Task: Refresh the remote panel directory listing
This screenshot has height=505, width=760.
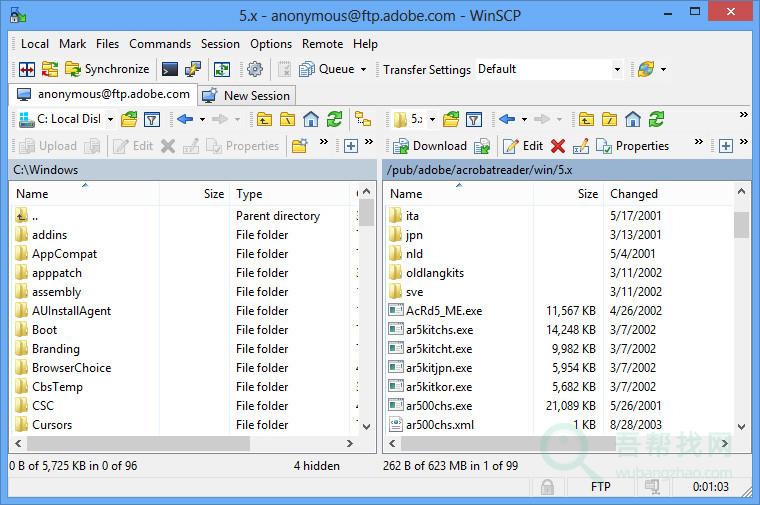Action: coord(656,119)
